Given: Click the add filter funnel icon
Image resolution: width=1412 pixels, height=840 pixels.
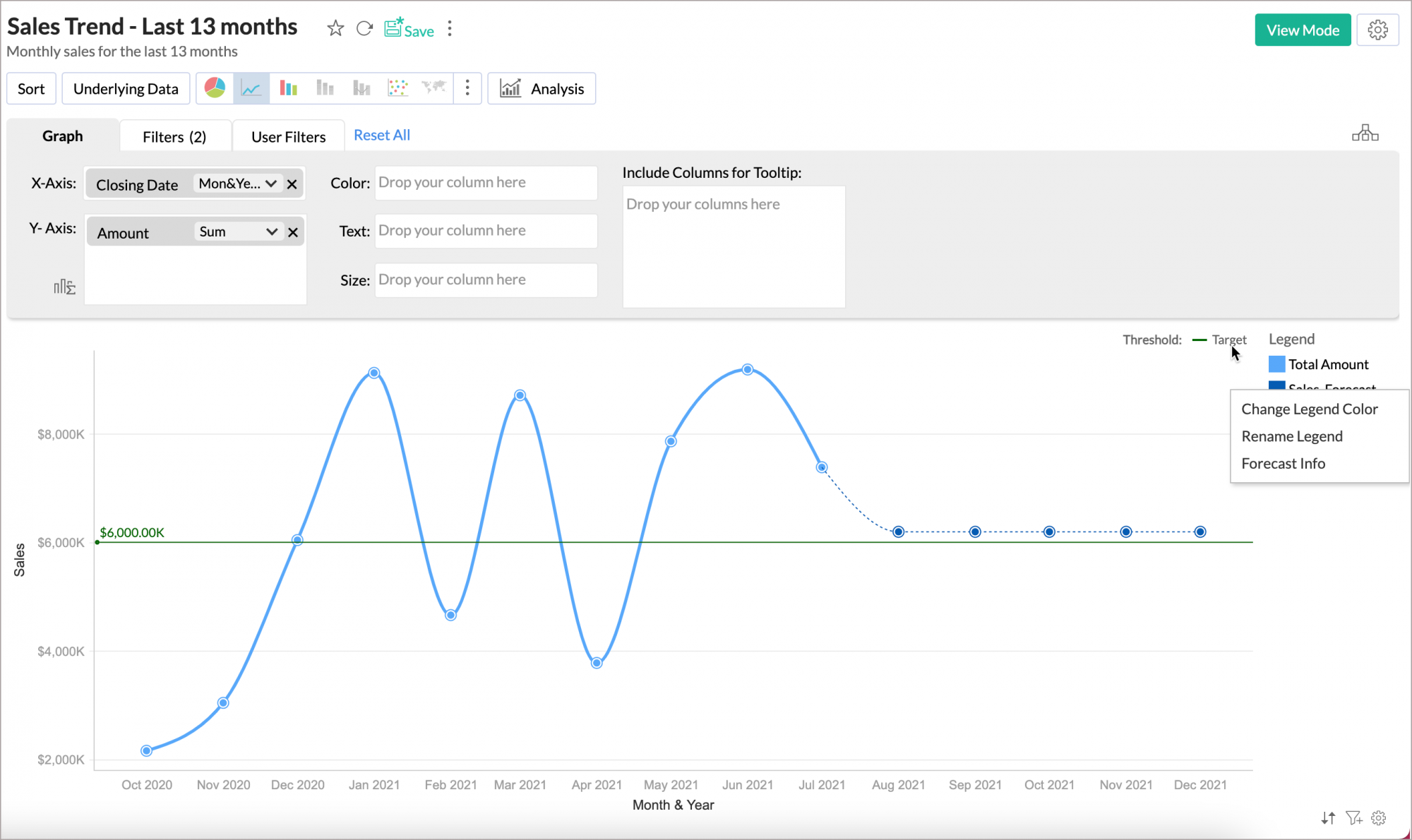Looking at the screenshot, I should pyautogui.click(x=1354, y=817).
